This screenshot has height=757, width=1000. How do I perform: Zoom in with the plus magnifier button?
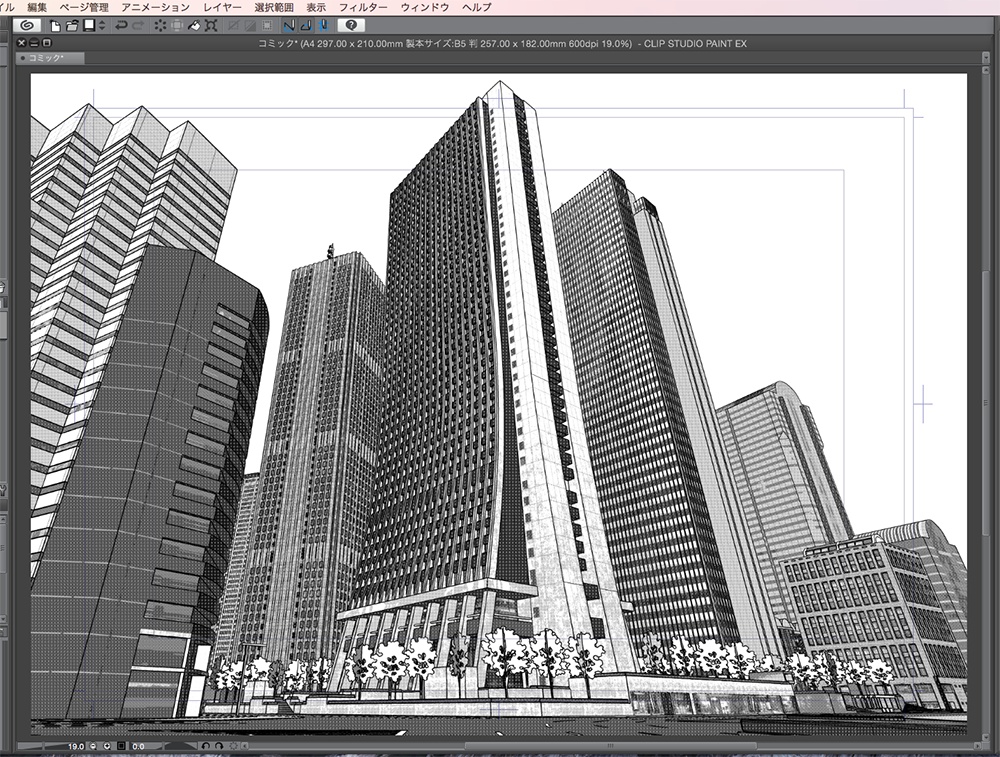click(x=107, y=744)
